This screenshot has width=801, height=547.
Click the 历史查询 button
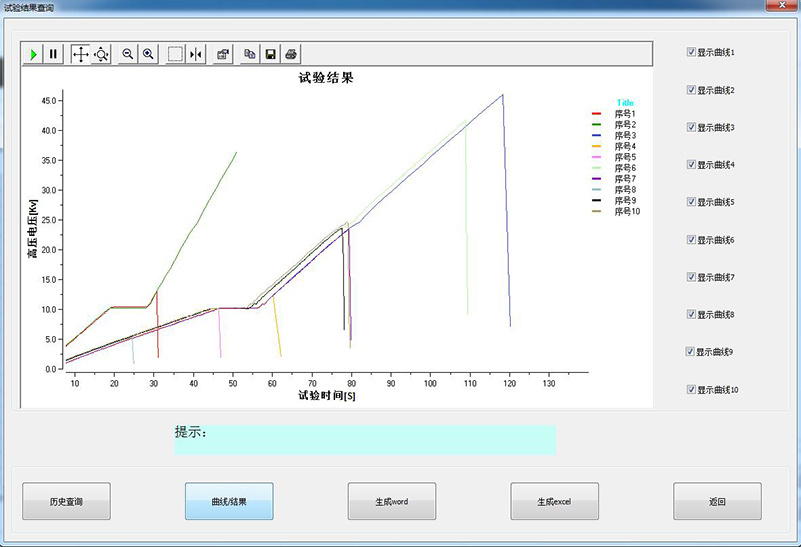pos(66,502)
